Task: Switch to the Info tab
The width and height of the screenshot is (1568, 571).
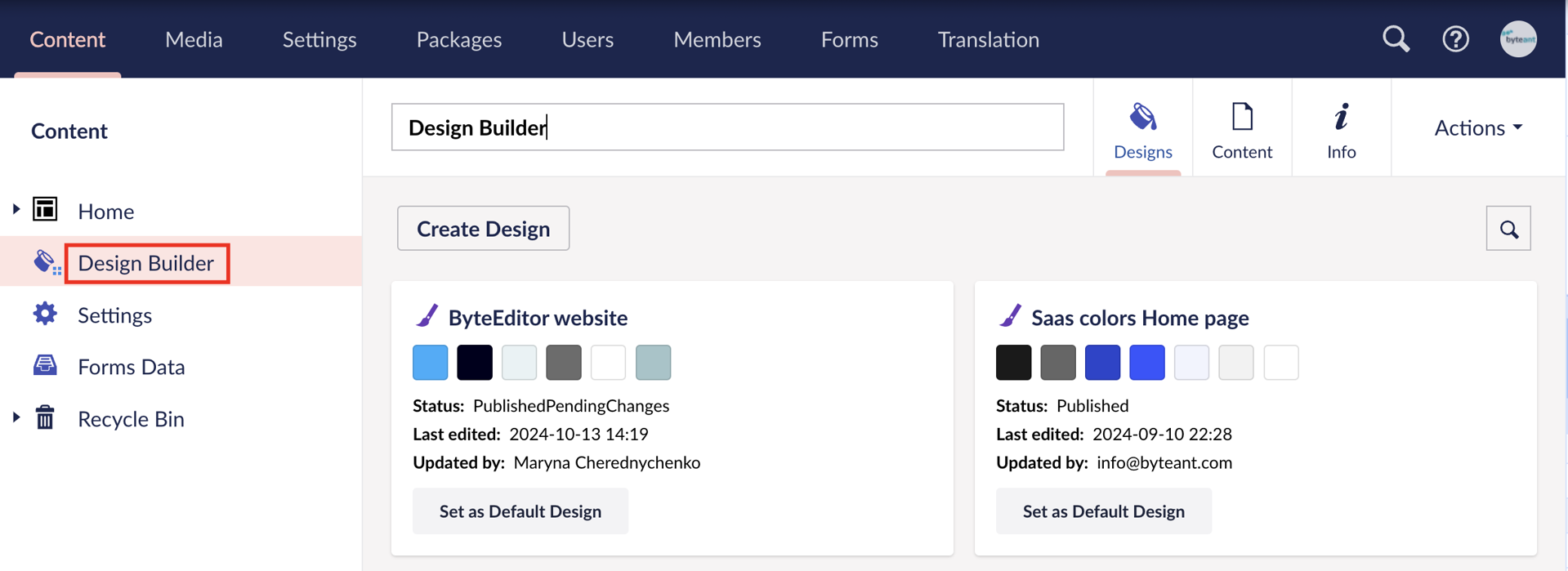Action: tap(1341, 129)
